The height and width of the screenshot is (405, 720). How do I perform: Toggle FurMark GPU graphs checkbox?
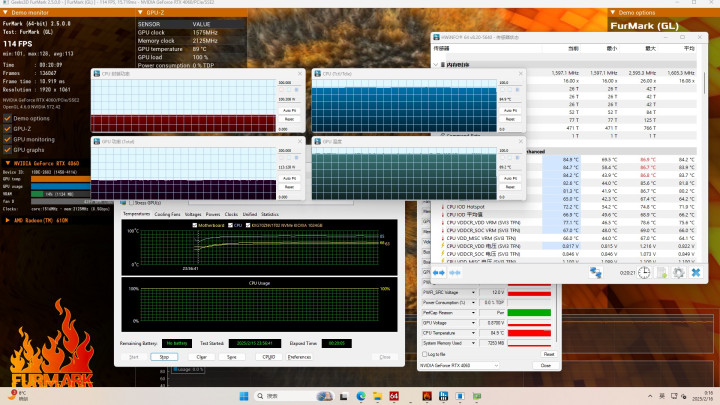(x=7, y=150)
